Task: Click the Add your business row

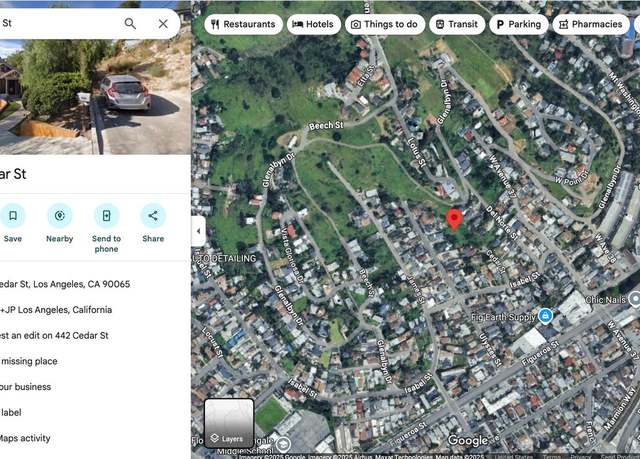Action: coord(95,387)
